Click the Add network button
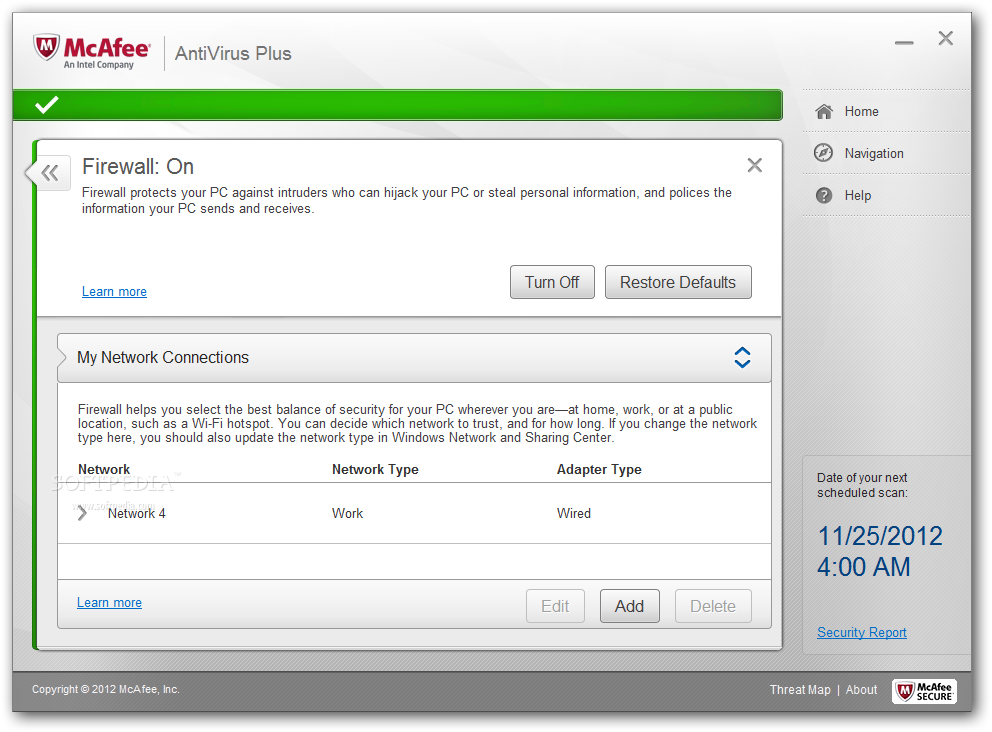This screenshot has height=732, width=992. point(629,606)
